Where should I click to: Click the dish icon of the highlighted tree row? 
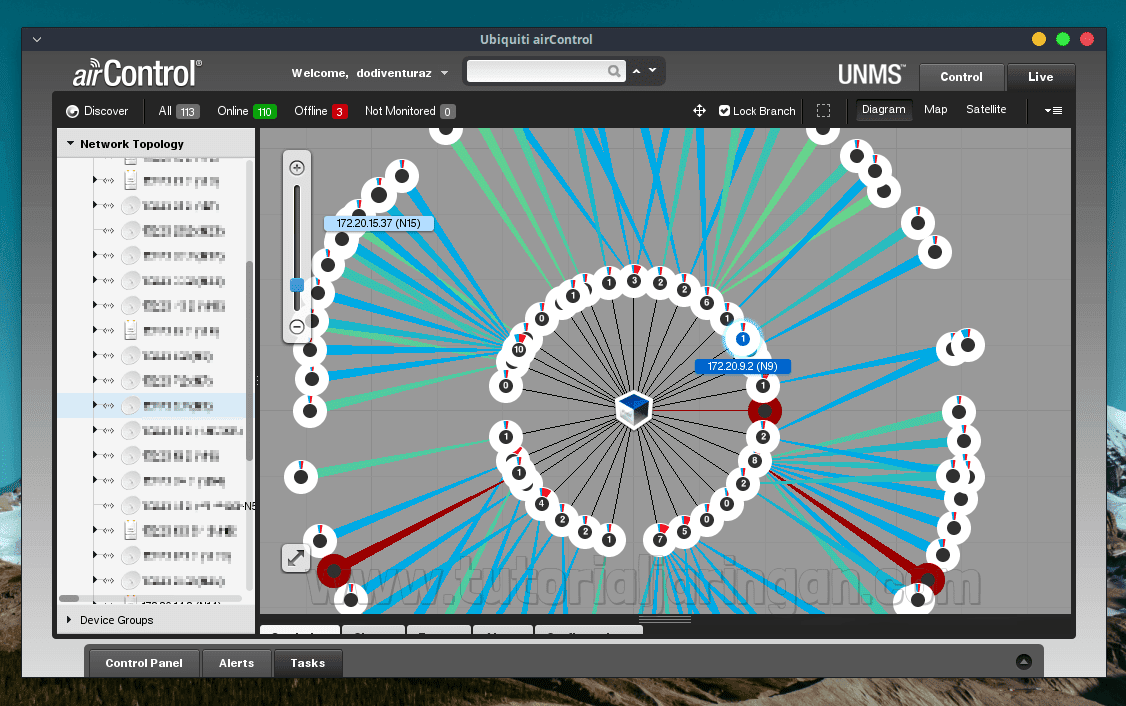130,406
